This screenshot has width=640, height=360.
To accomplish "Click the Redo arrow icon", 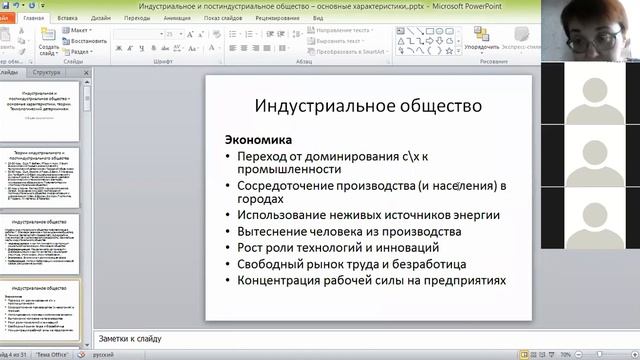I will tap(31, 6).
